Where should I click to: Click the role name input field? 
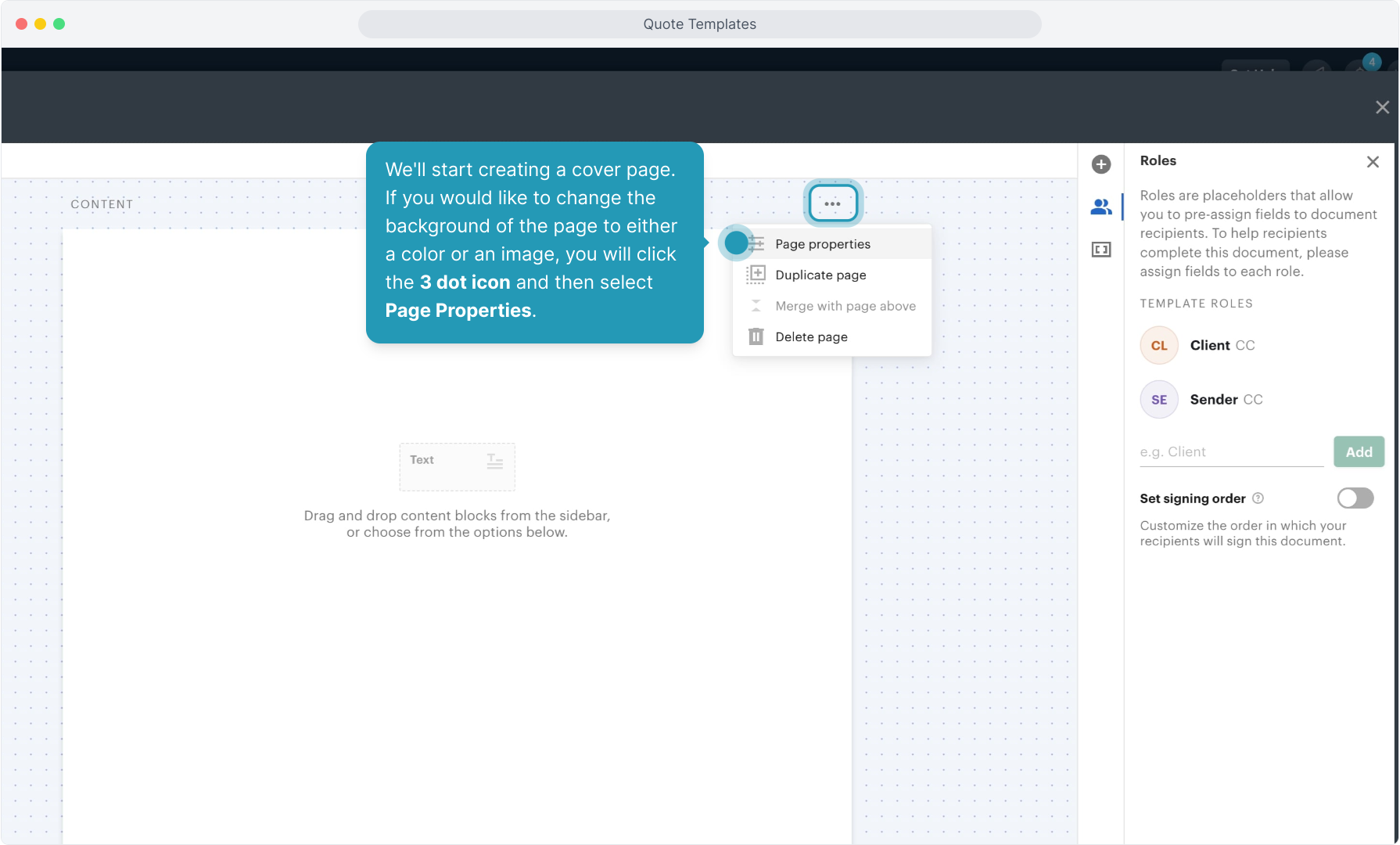[x=1231, y=452]
